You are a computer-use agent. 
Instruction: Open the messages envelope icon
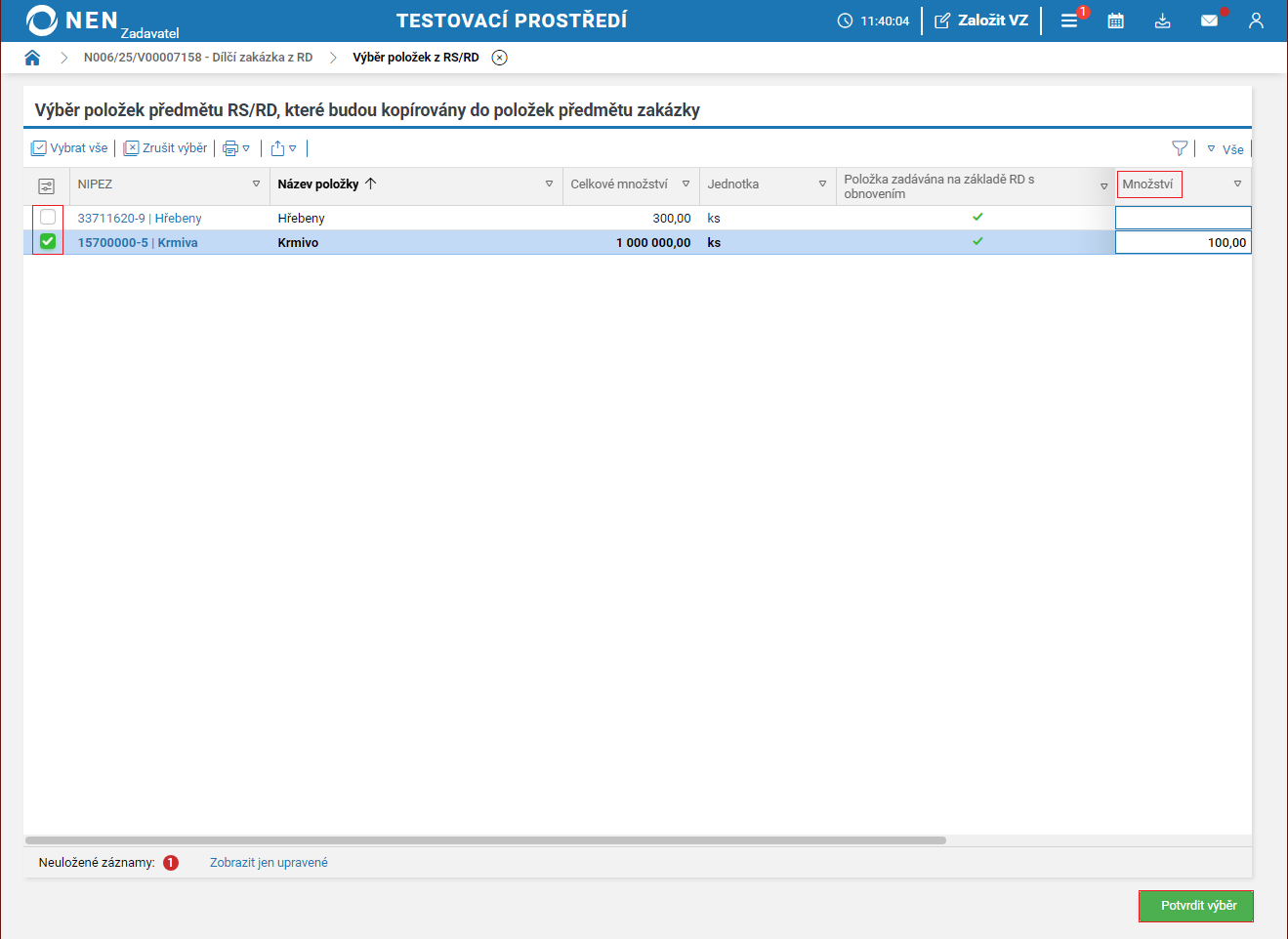pos(1209,20)
